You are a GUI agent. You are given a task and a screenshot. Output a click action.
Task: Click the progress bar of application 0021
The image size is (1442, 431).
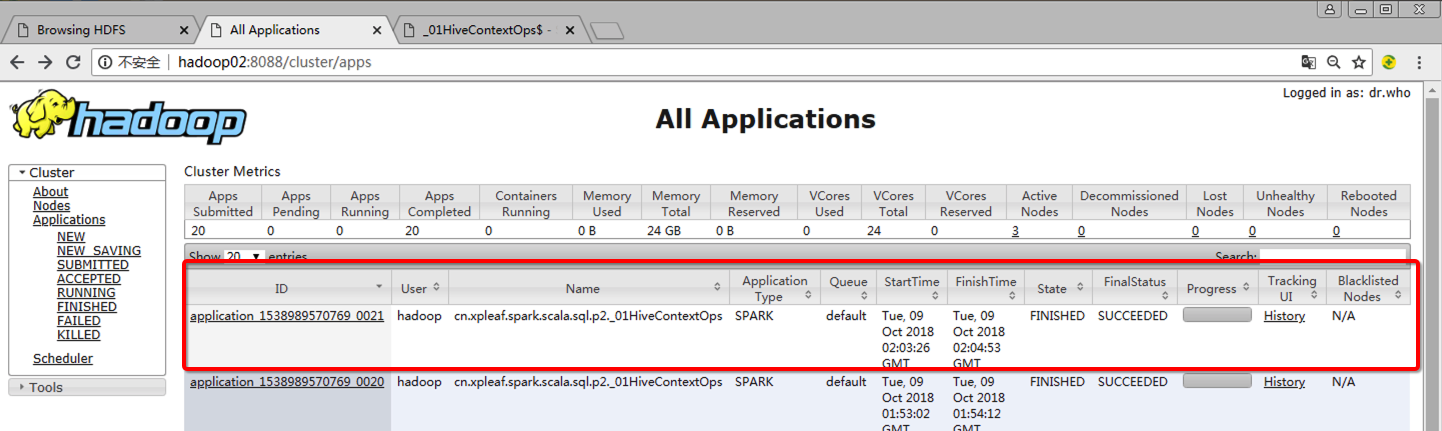(x=1217, y=315)
